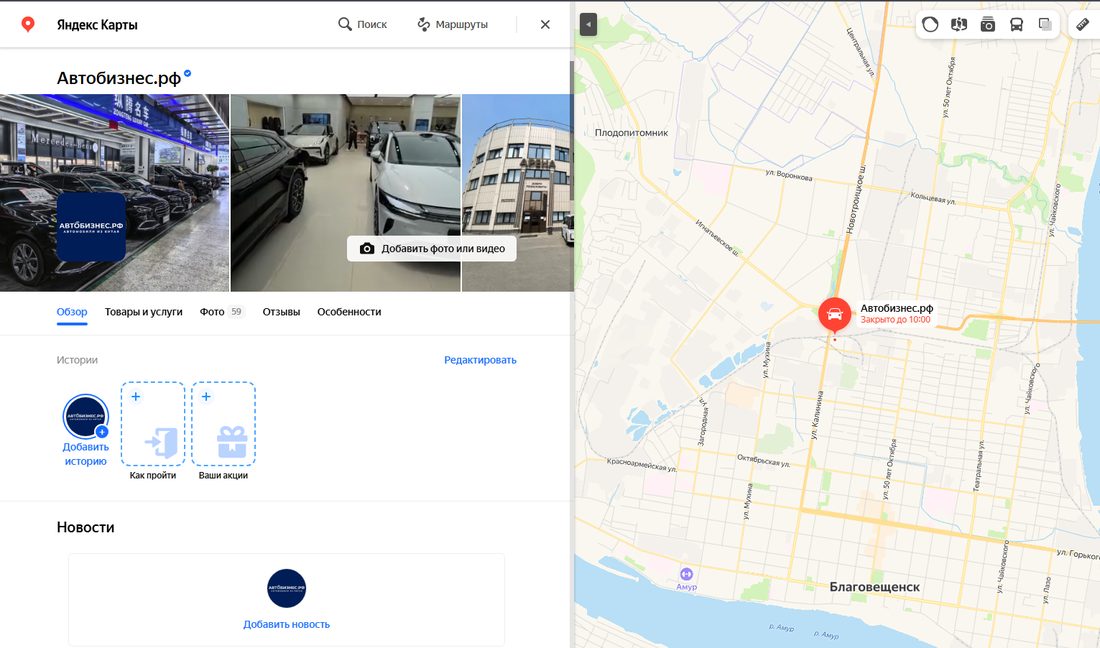This screenshot has width=1100, height=648.
Task: Collapse the side panel with the arrow
Action: pyautogui.click(x=589, y=25)
